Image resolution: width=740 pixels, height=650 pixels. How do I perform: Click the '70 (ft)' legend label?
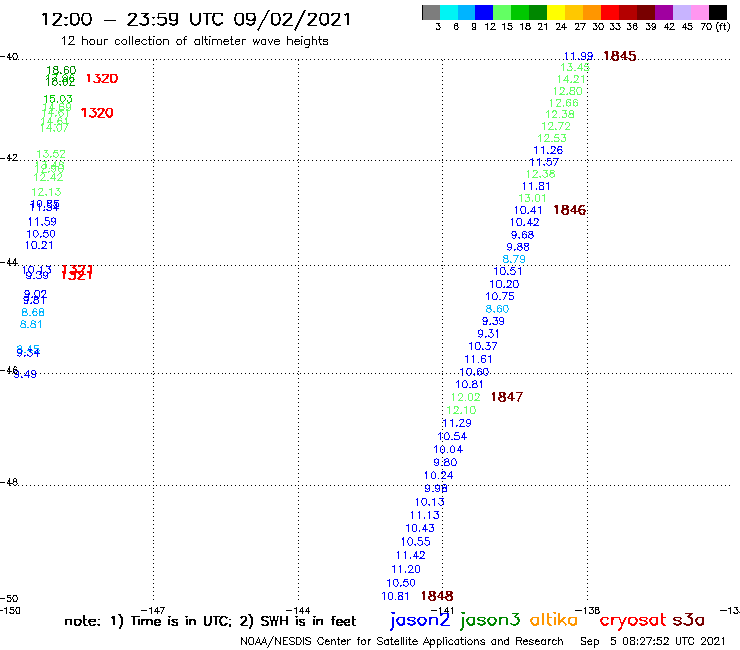tap(715, 27)
